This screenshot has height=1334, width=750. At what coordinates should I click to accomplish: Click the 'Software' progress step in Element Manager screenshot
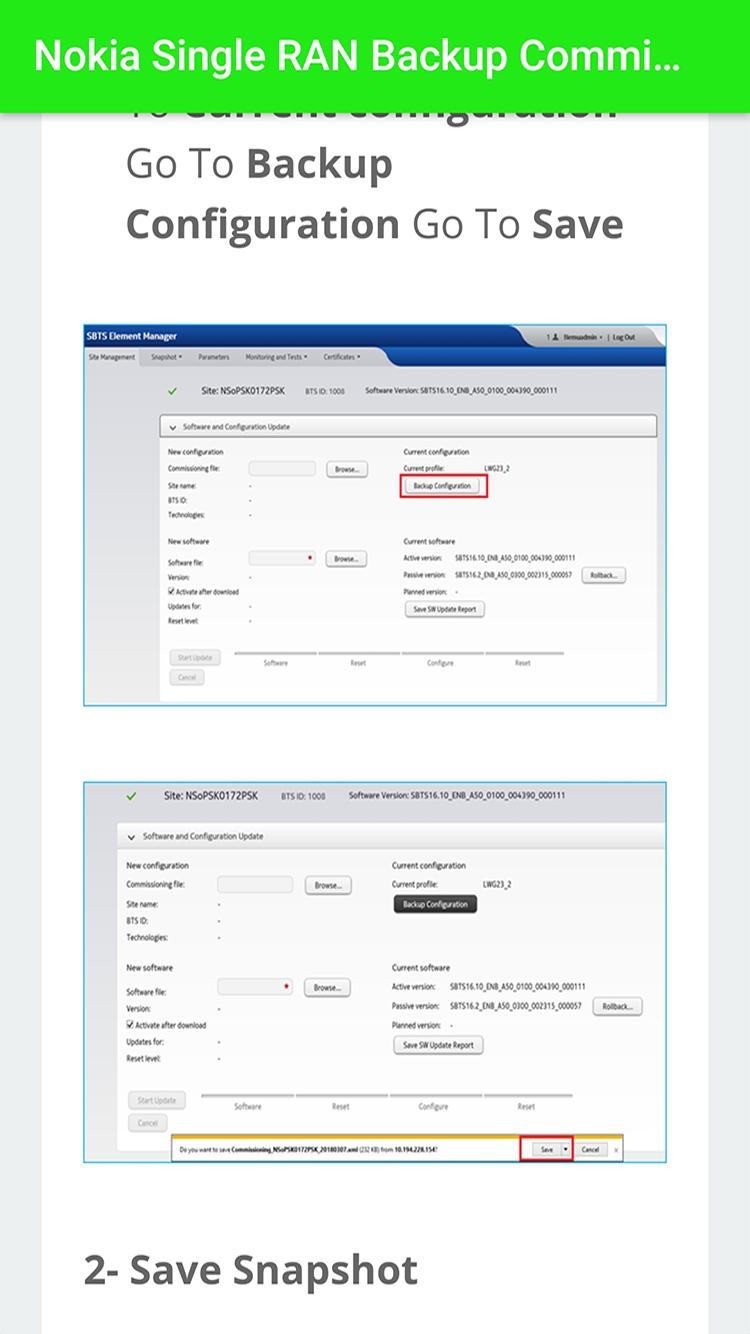click(x=275, y=663)
